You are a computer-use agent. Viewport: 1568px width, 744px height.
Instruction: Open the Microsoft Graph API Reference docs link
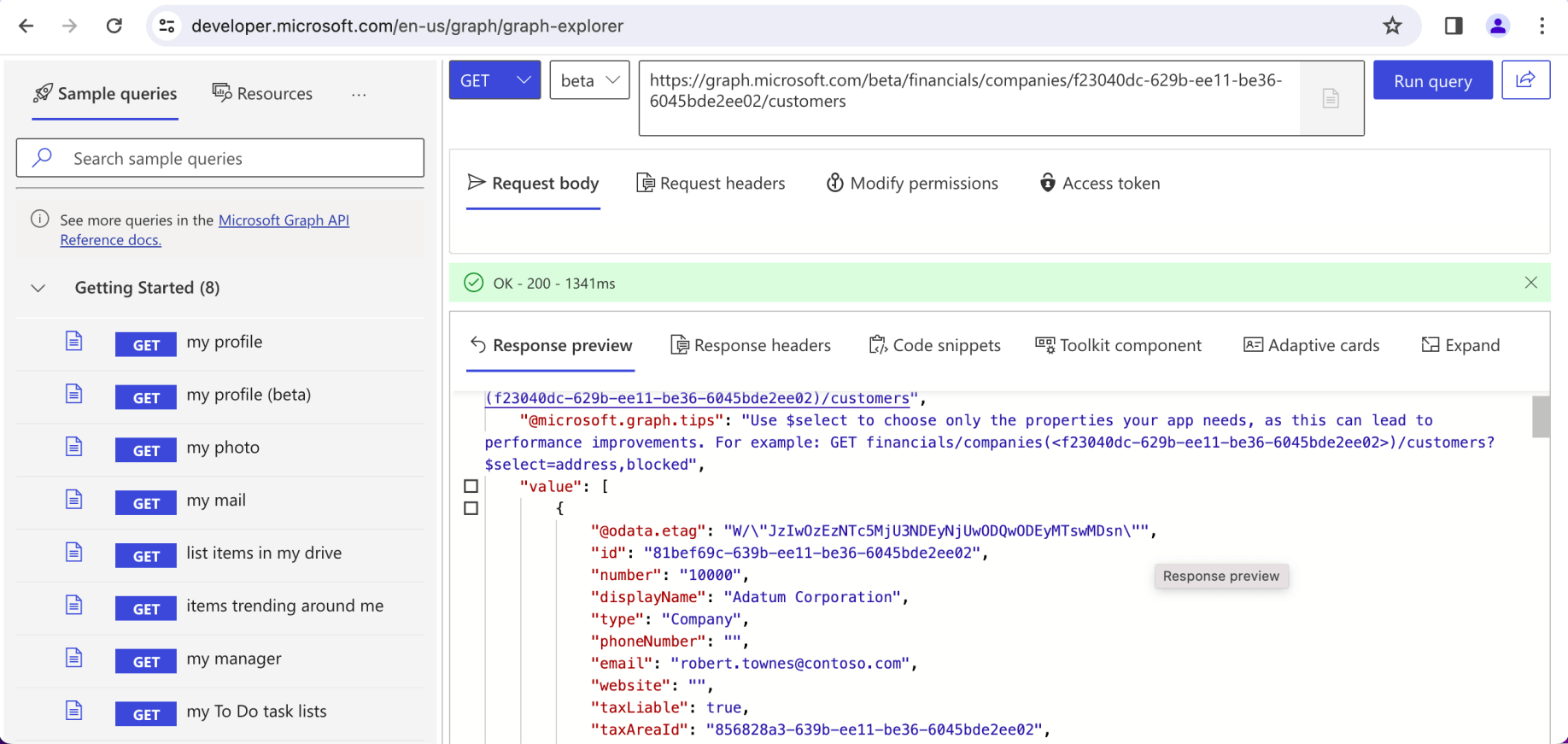point(284,220)
